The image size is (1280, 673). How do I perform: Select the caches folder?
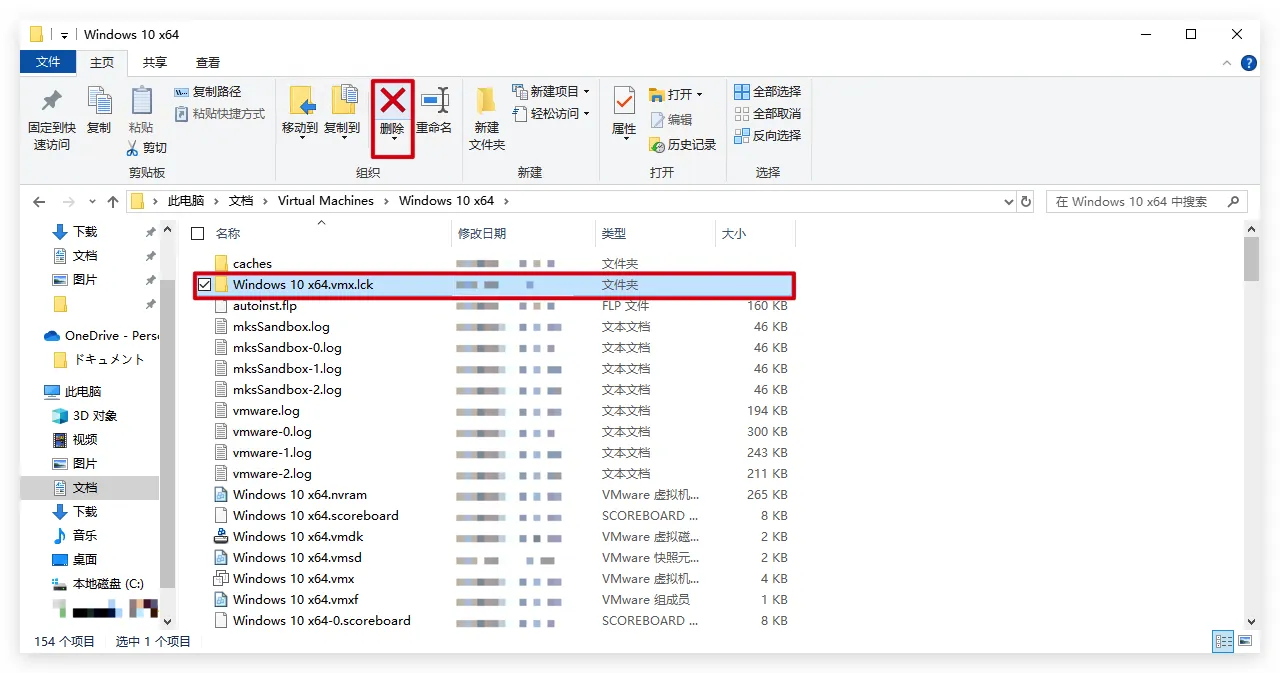252,264
